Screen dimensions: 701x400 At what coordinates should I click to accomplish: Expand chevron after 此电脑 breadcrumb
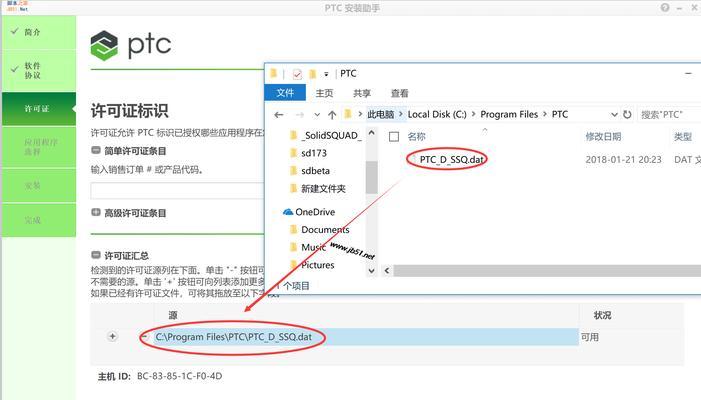(401, 114)
